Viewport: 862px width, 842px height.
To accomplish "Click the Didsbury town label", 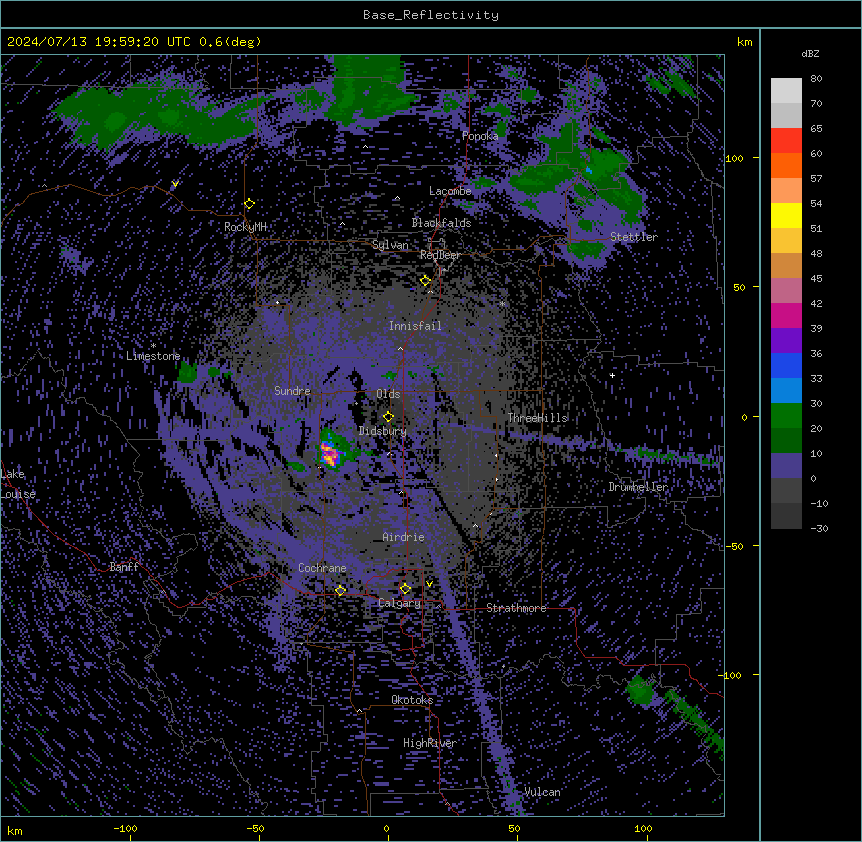I will tap(383, 431).
